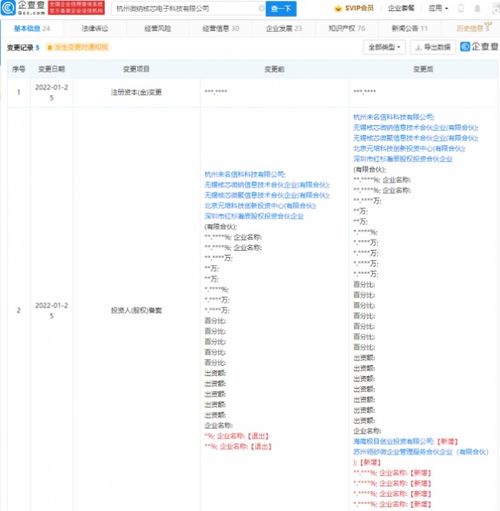Click the orange lock icon beside 变更记录

[50, 47]
